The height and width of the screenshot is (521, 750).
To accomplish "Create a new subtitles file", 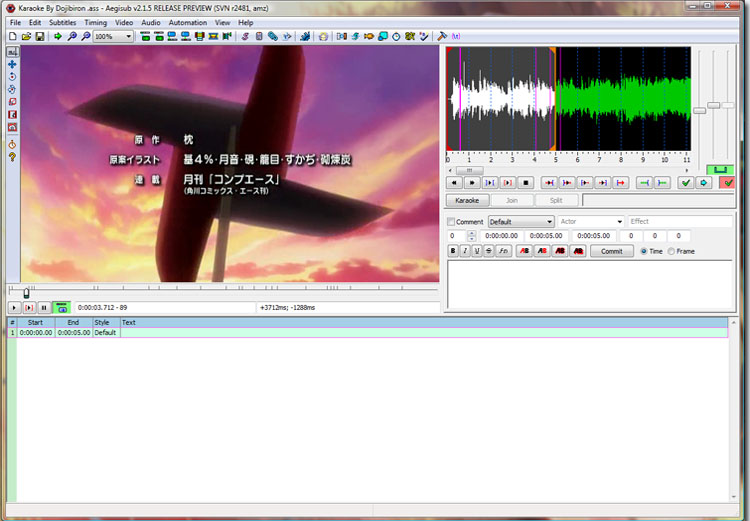I will [x=13, y=36].
